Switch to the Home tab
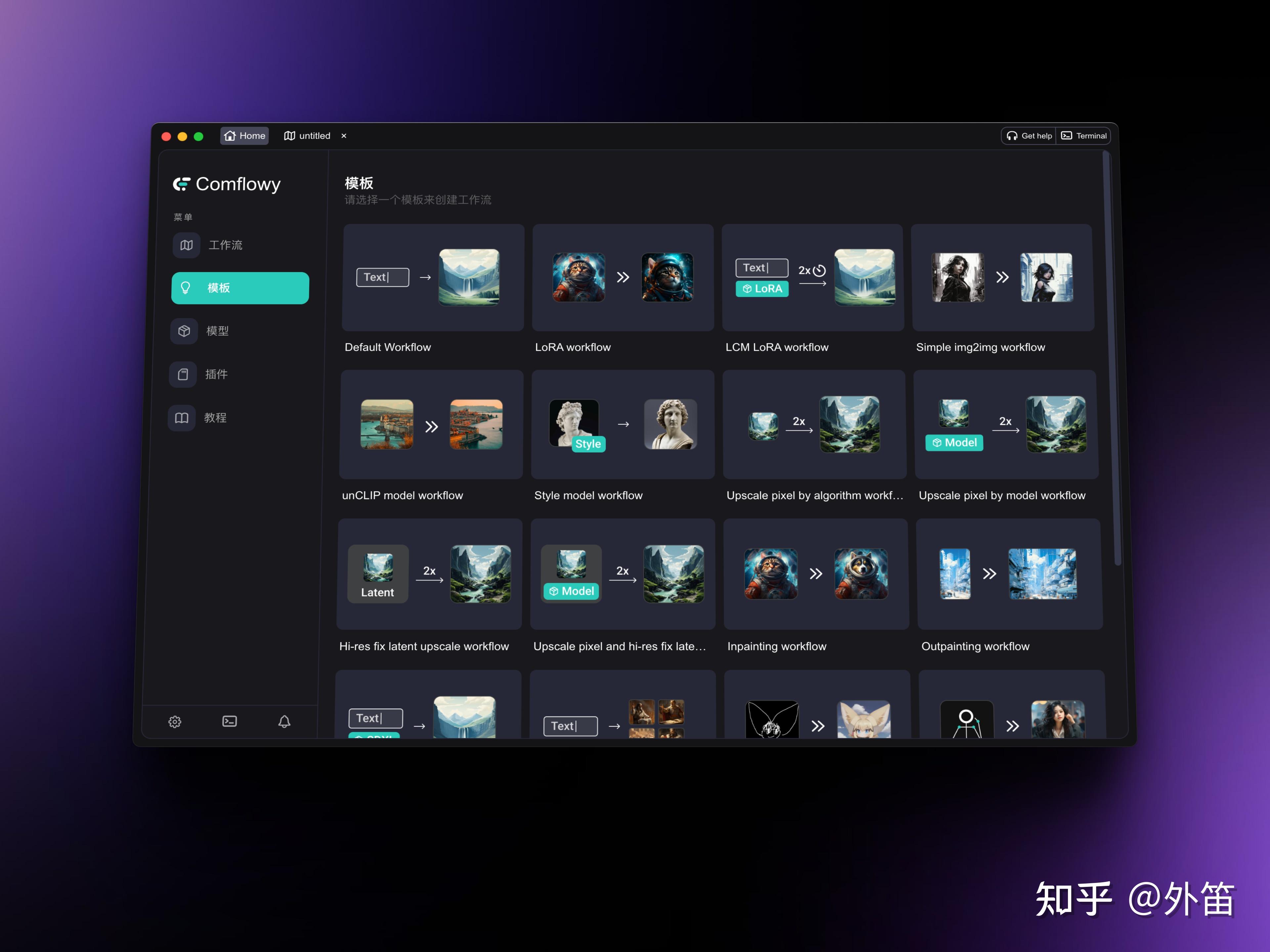The width and height of the screenshot is (1270, 952). click(245, 136)
